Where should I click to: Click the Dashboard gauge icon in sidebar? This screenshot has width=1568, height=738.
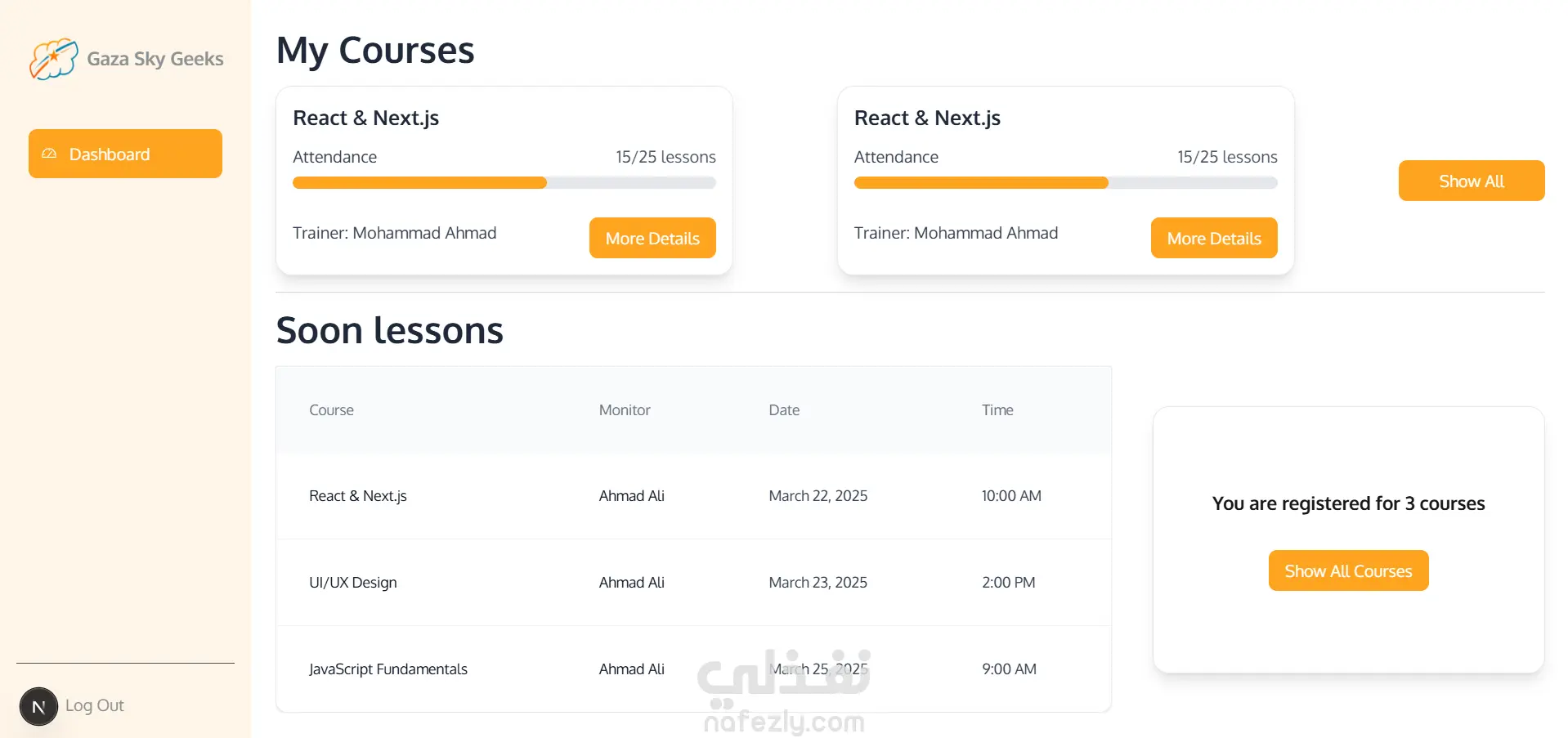coord(49,154)
